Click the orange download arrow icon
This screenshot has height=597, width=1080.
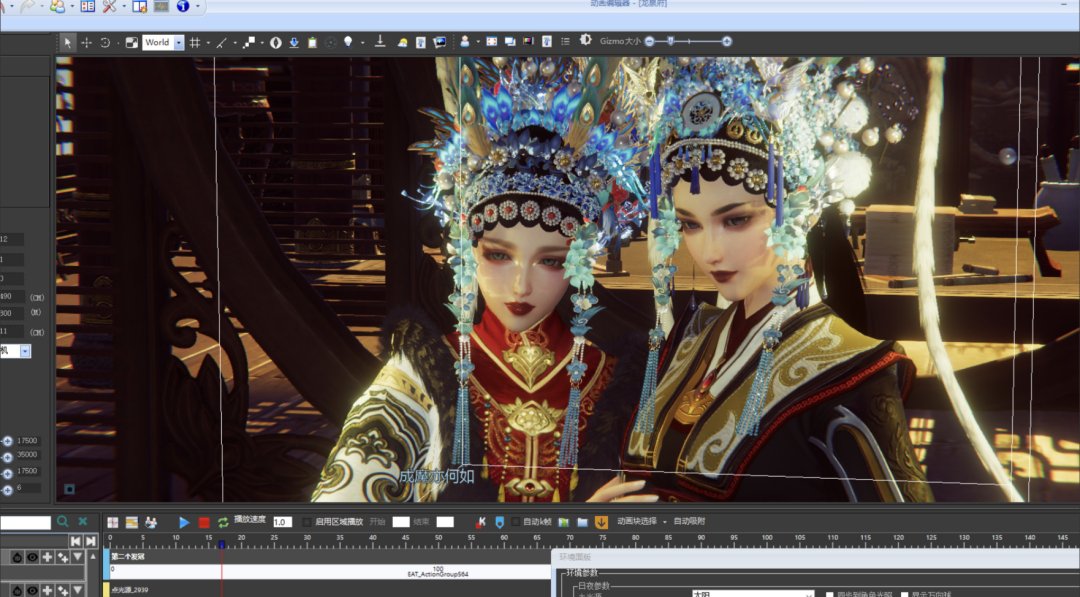[601, 522]
